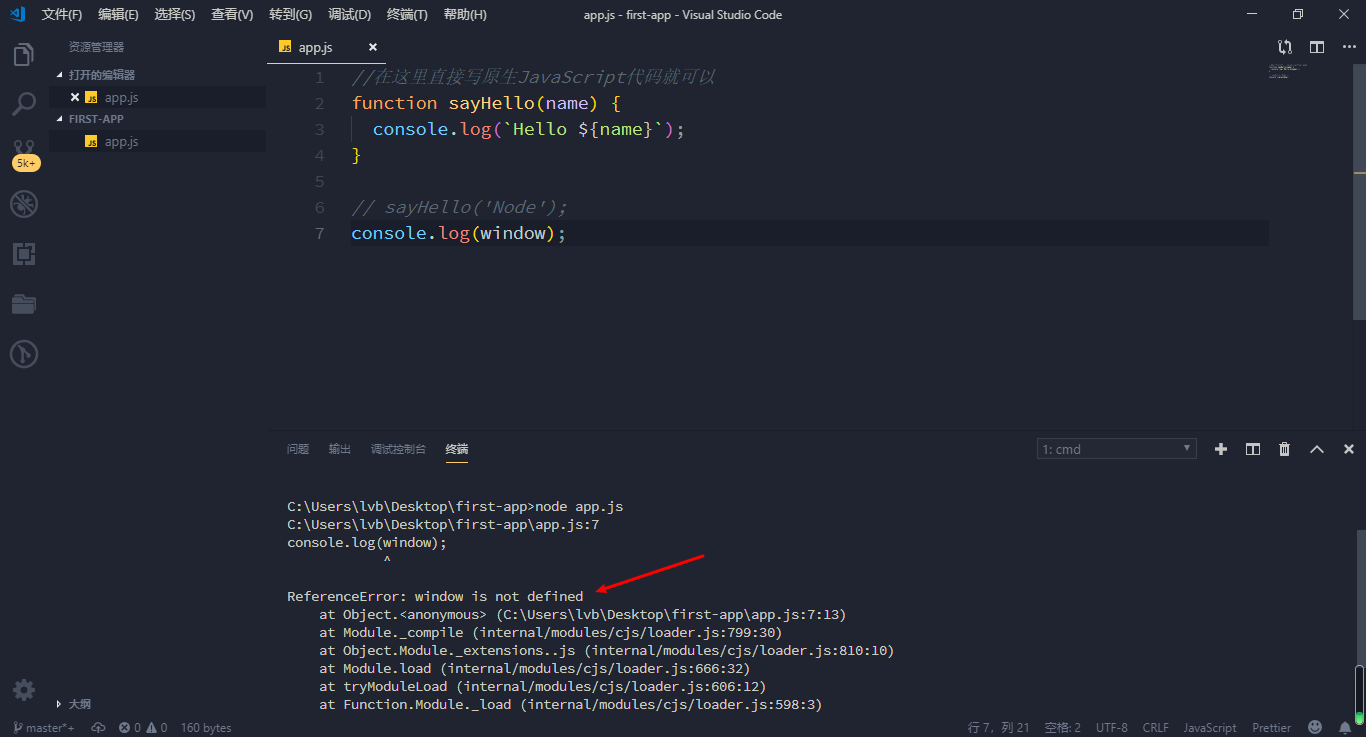Change file encoding via UTF-8
The image size is (1366, 737).
coord(1111,728)
